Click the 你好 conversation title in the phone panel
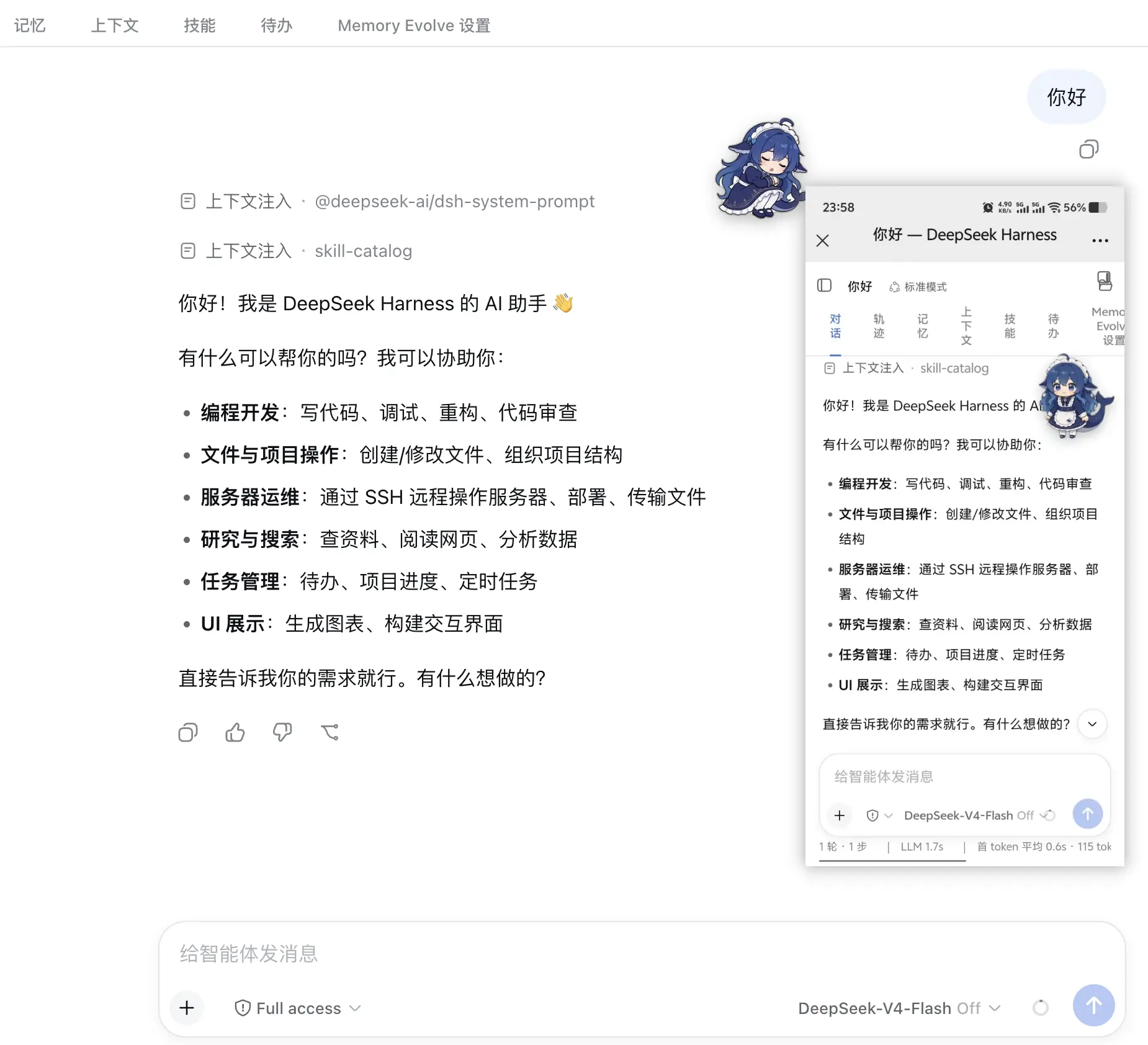Image resolution: width=1148 pixels, height=1045 pixels. [859, 287]
